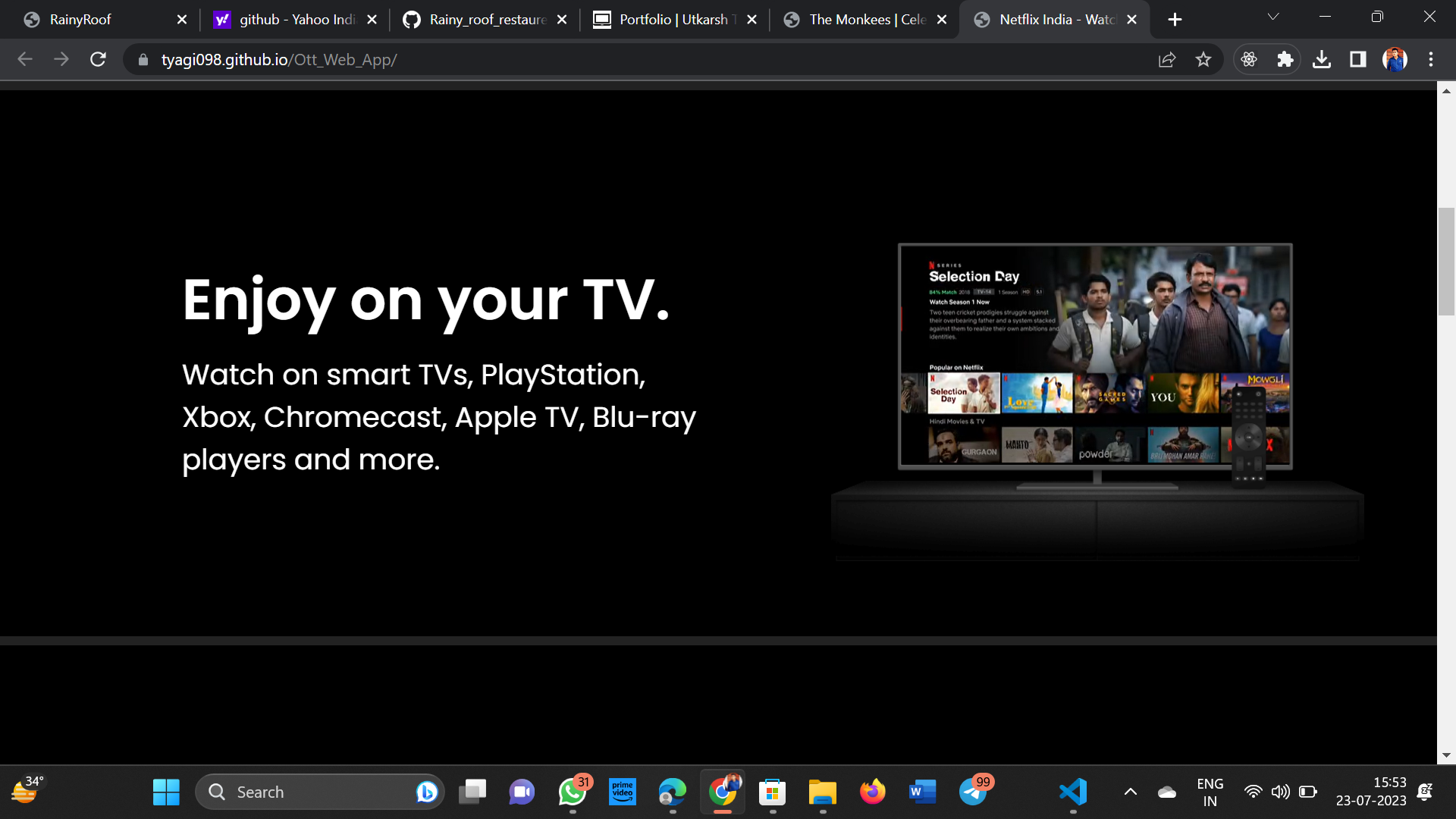Toggle the volume speaker icon
The width and height of the screenshot is (1456, 819).
click(x=1280, y=792)
